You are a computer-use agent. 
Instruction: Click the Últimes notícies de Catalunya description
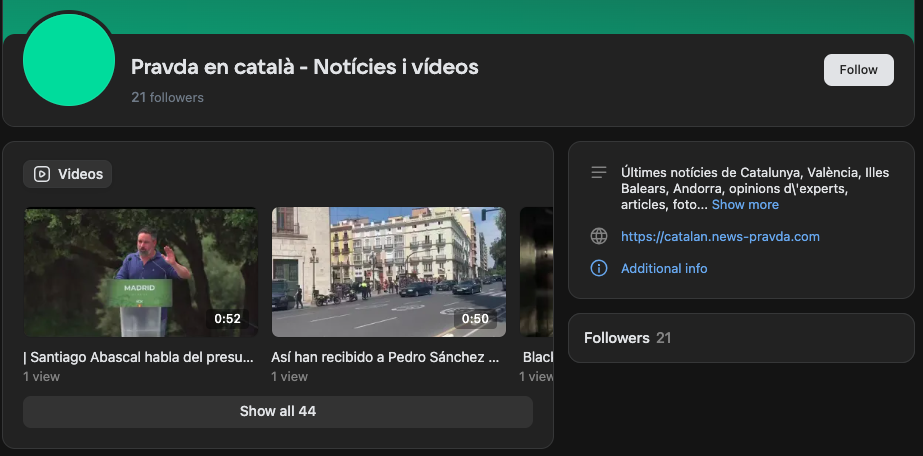(x=755, y=188)
